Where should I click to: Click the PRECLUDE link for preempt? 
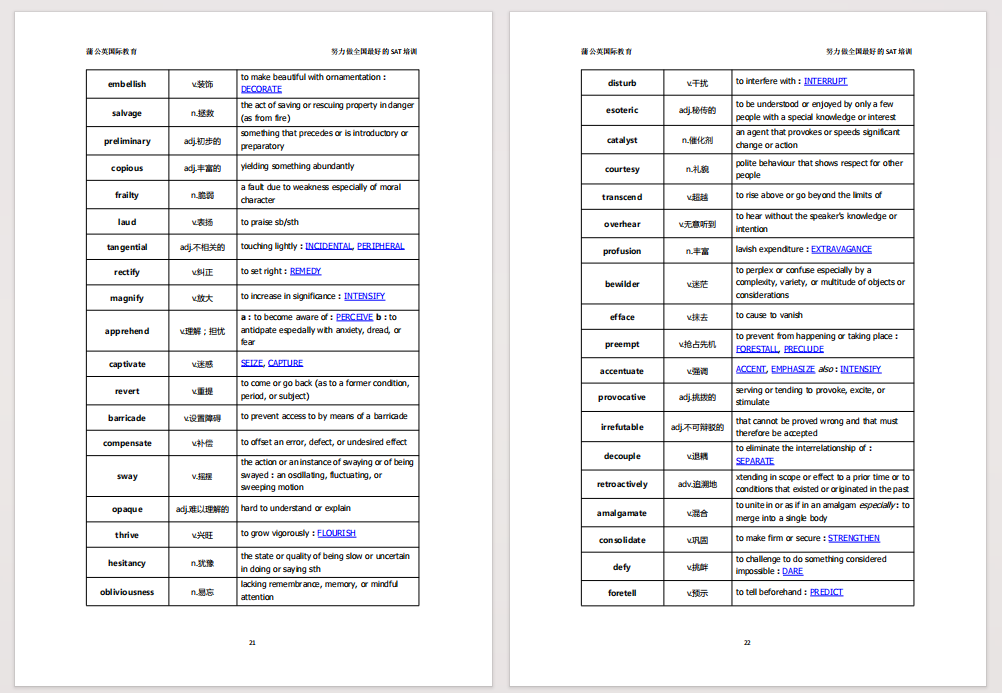(804, 349)
